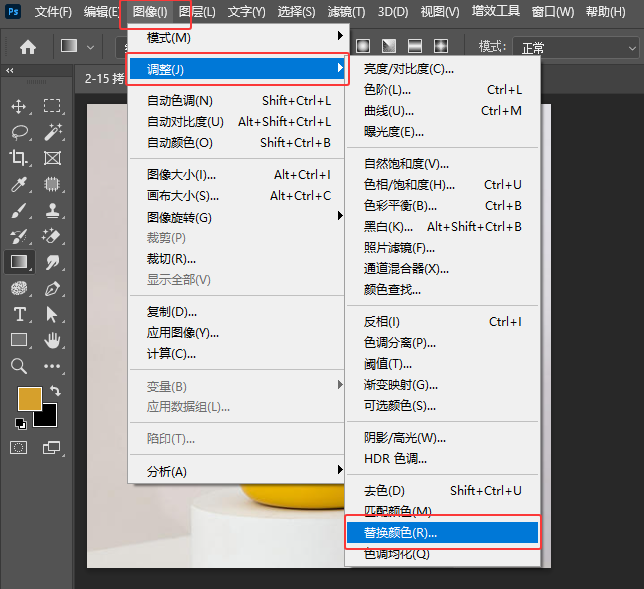Viewport: 644px width, 589px height.
Task: Toggle Quick Mask mode
Action: [18, 448]
